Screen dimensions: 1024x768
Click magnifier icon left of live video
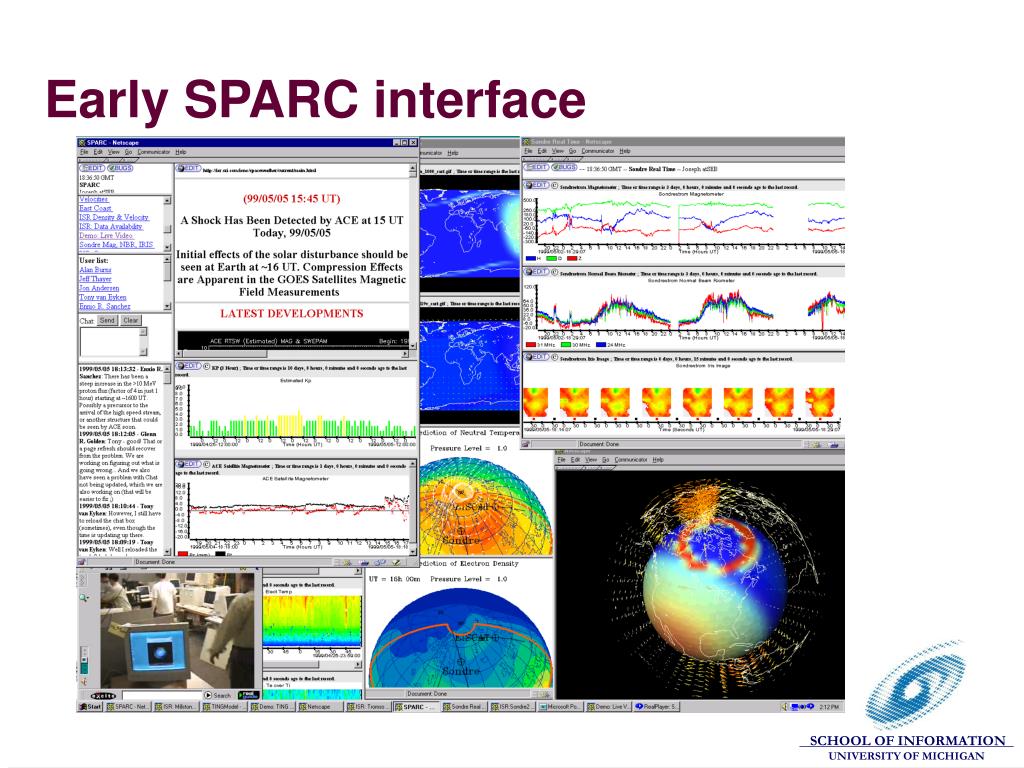pyautogui.click(x=84, y=598)
